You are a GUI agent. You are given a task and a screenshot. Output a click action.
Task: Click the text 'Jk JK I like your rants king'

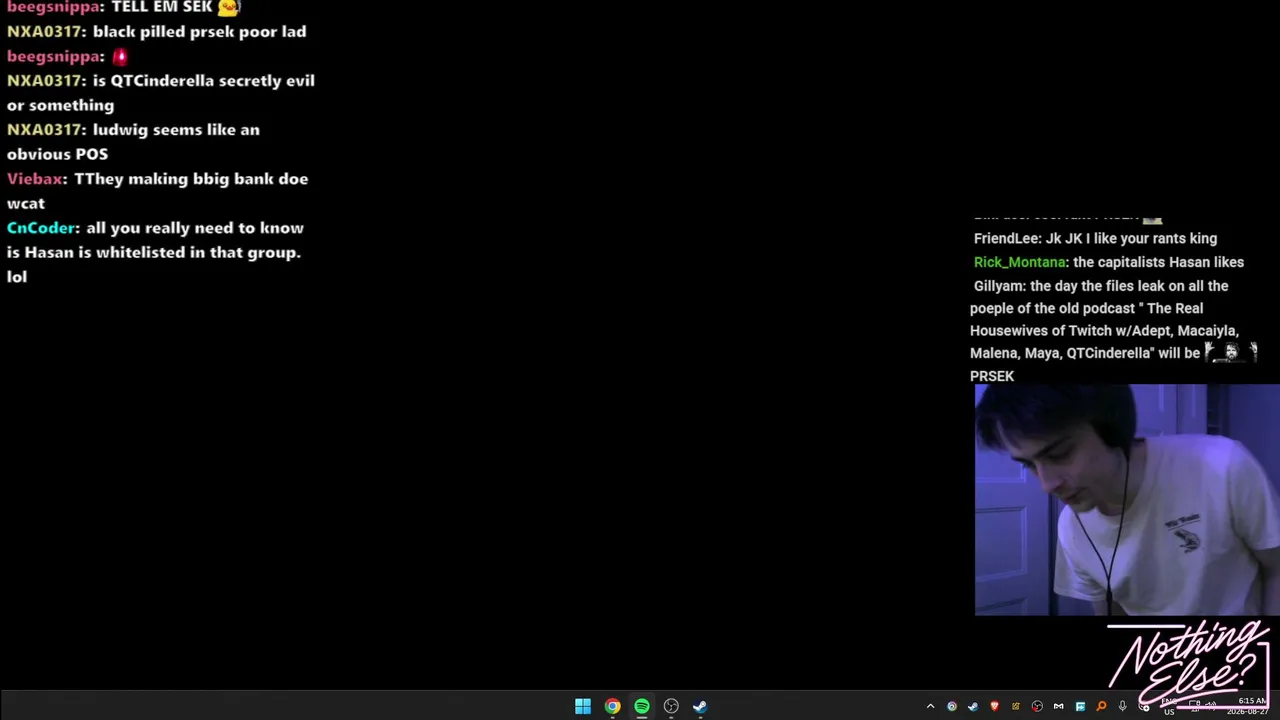click(1131, 239)
